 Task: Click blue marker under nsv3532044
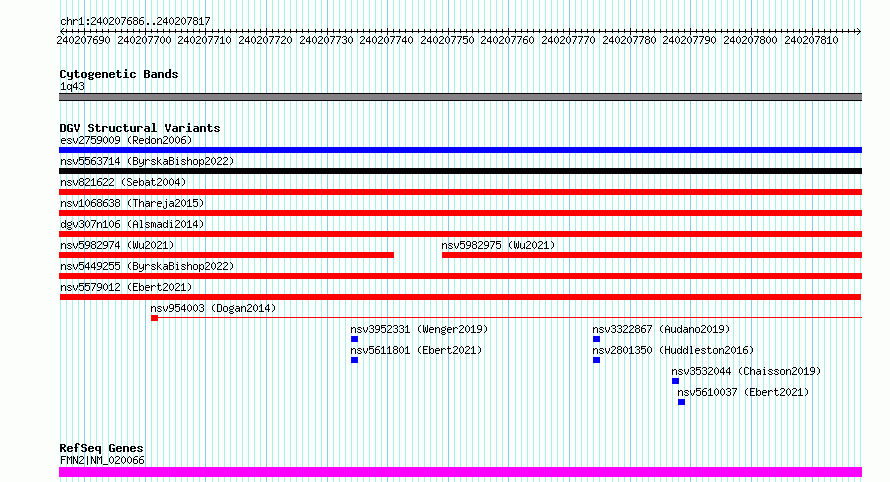675,381
